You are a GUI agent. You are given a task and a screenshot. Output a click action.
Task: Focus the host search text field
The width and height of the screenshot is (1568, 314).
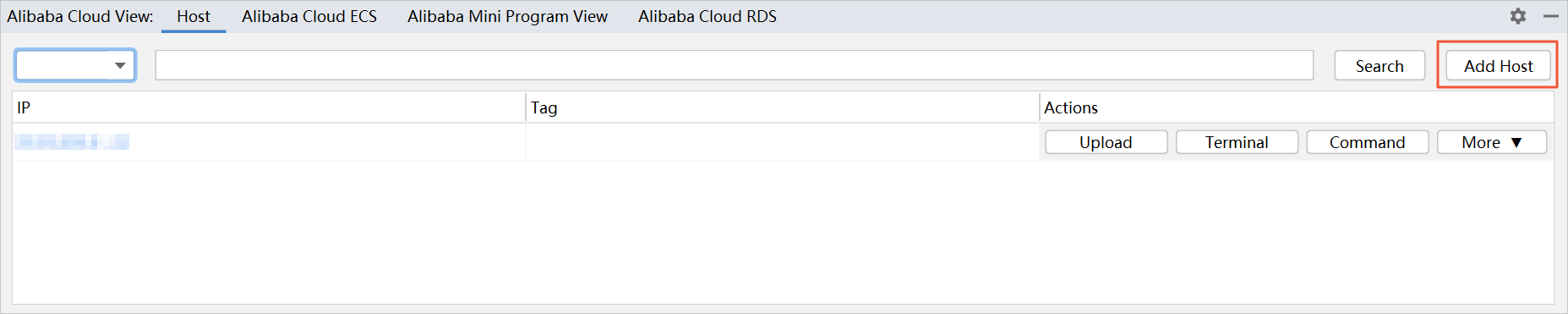[x=734, y=65]
